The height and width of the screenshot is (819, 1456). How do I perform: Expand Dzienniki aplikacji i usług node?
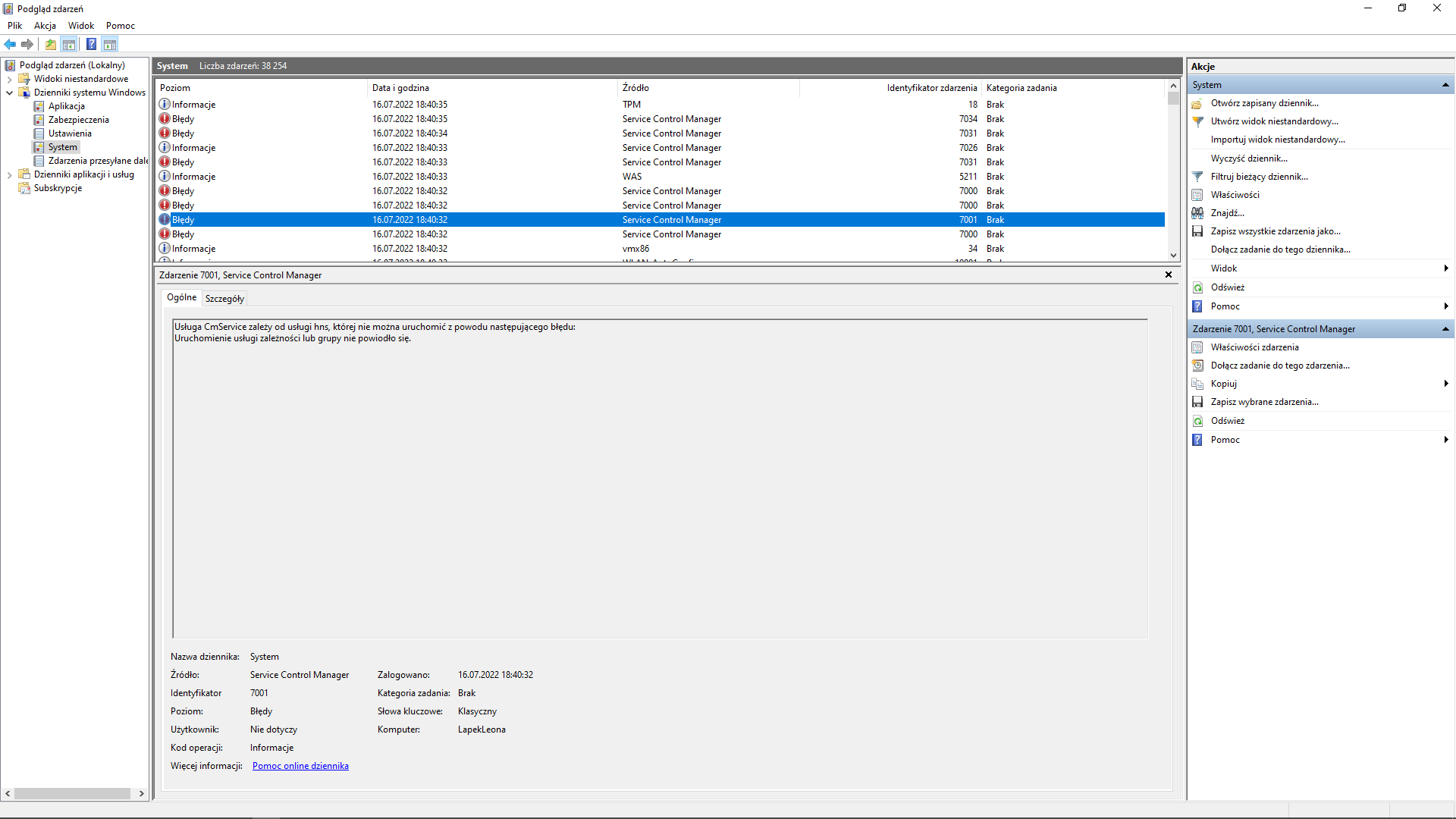9,174
